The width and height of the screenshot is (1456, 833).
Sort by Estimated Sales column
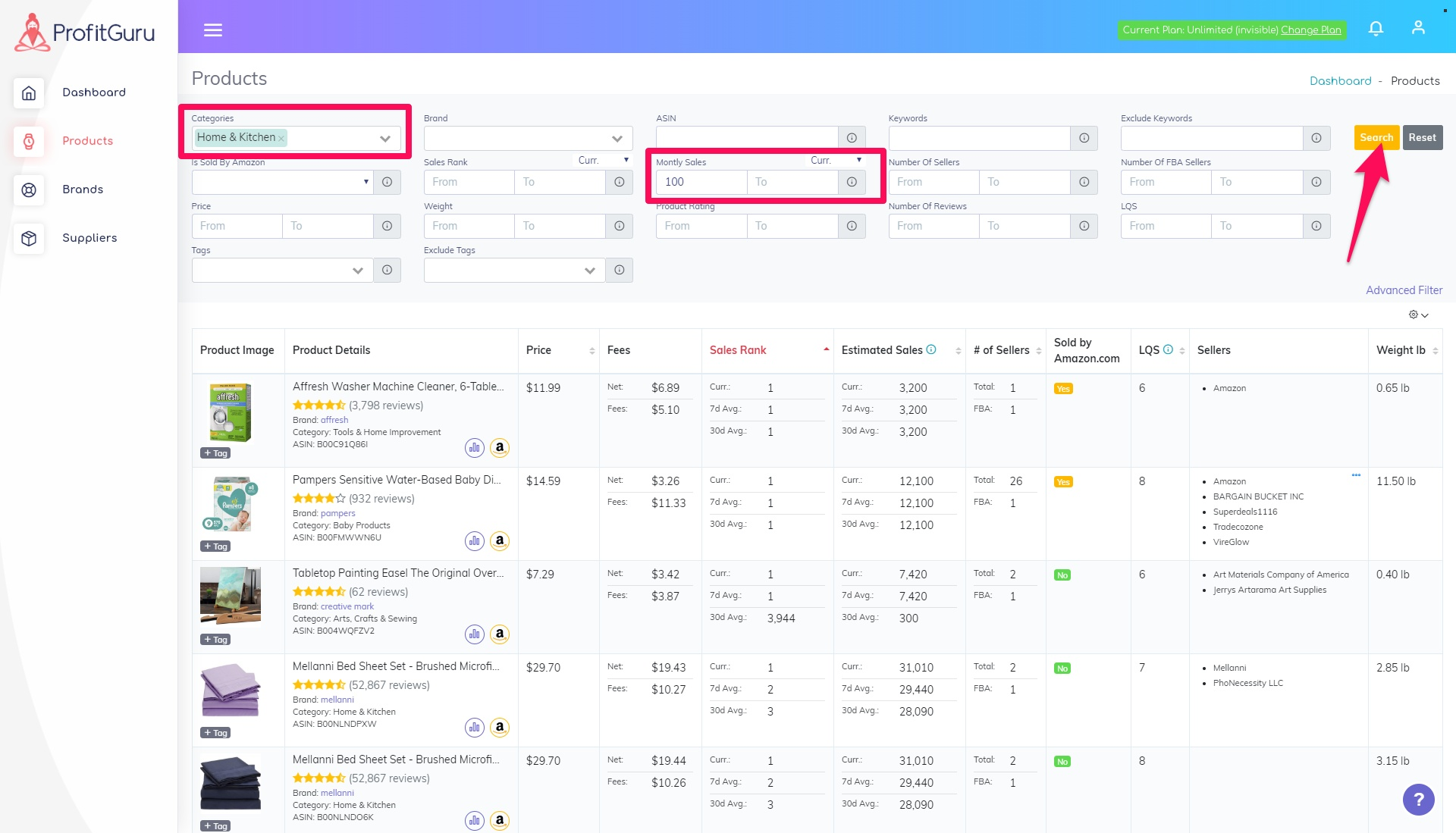point(958,350)
